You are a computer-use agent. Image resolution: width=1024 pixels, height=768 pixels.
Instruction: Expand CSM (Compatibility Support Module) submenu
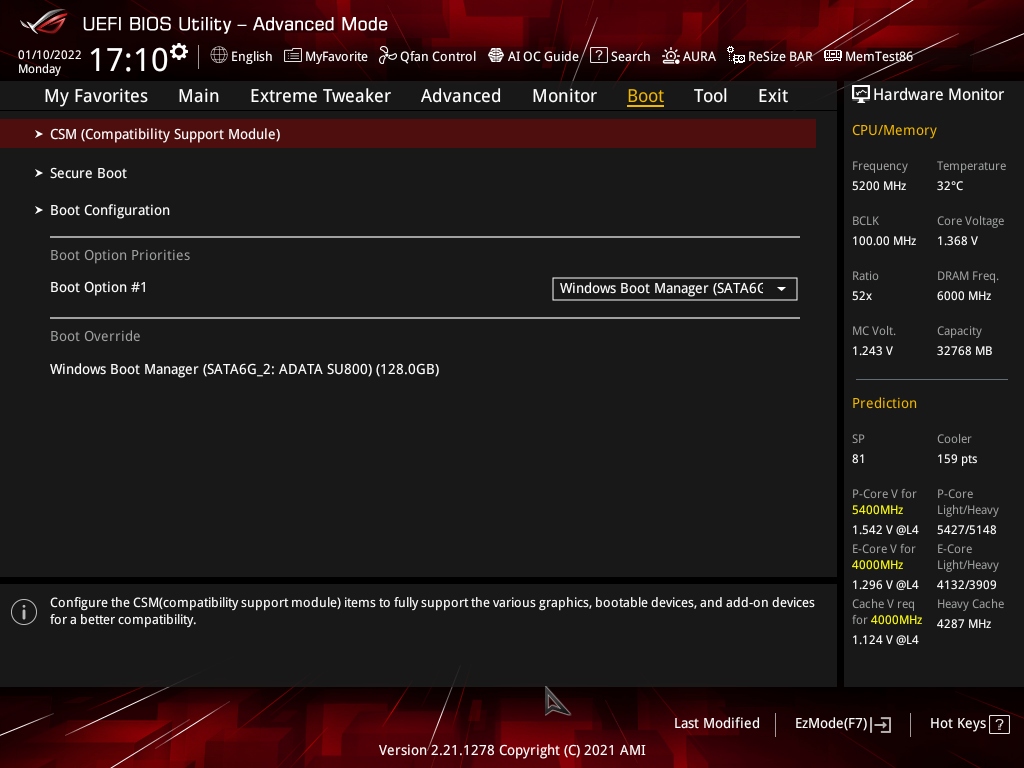coord(408,134)
